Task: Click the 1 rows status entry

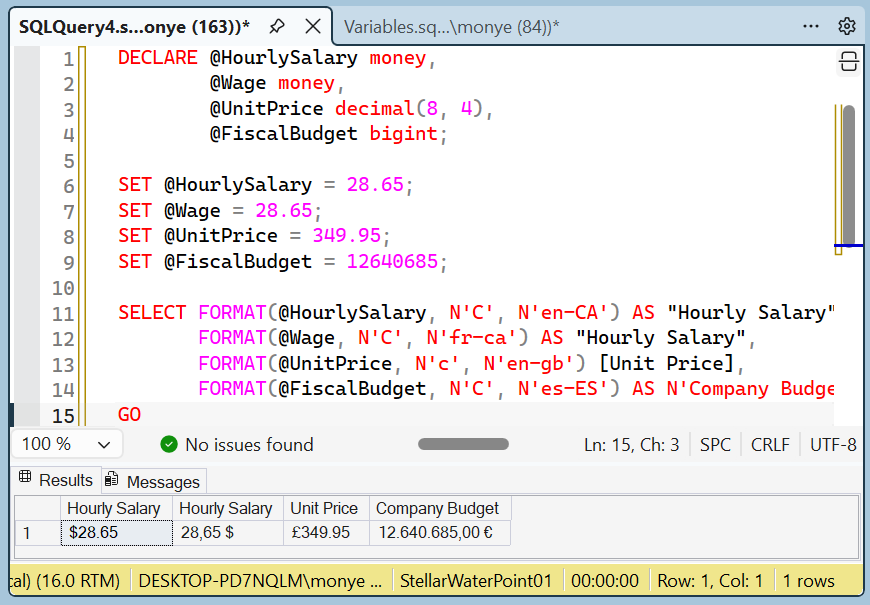Action: click(808, 581)
